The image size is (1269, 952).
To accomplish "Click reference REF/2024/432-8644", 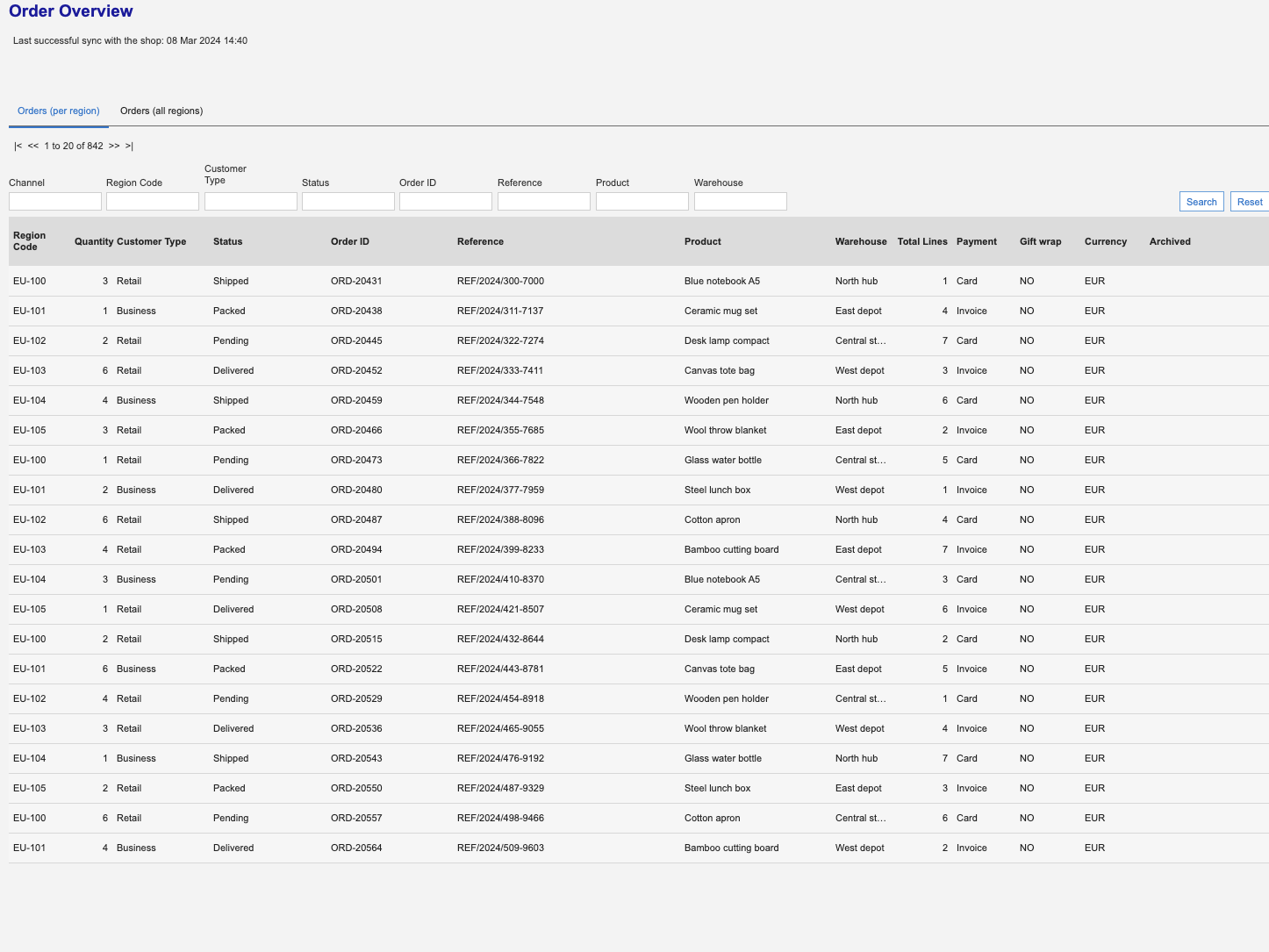I will [x=500, y=639].
